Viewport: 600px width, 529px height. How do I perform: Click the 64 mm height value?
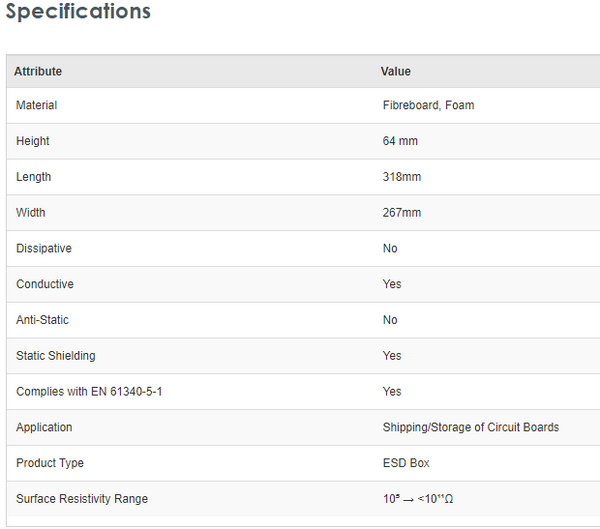(x=400, y=141)
